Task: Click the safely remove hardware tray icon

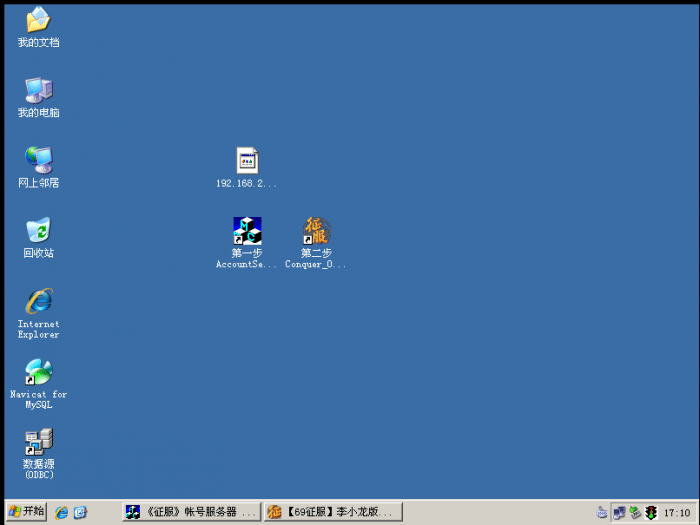Action: click(x=635, y=512)
